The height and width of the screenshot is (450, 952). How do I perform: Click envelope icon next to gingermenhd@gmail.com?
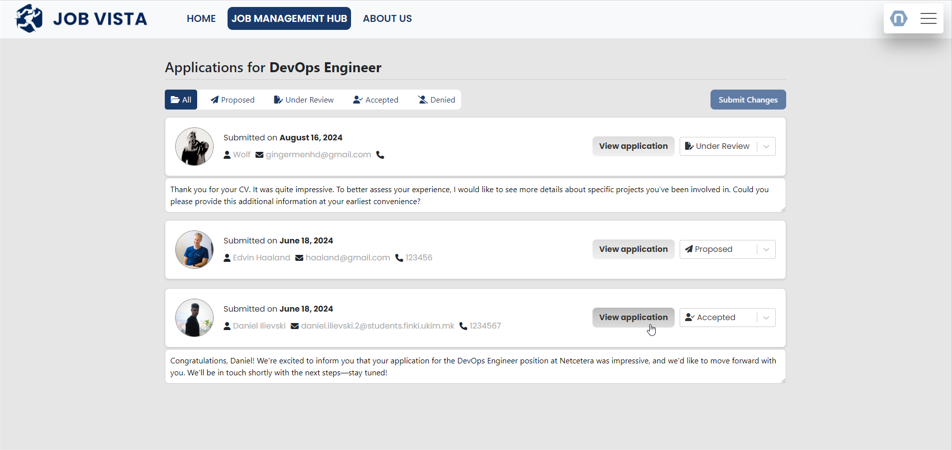tap(259, 155)
